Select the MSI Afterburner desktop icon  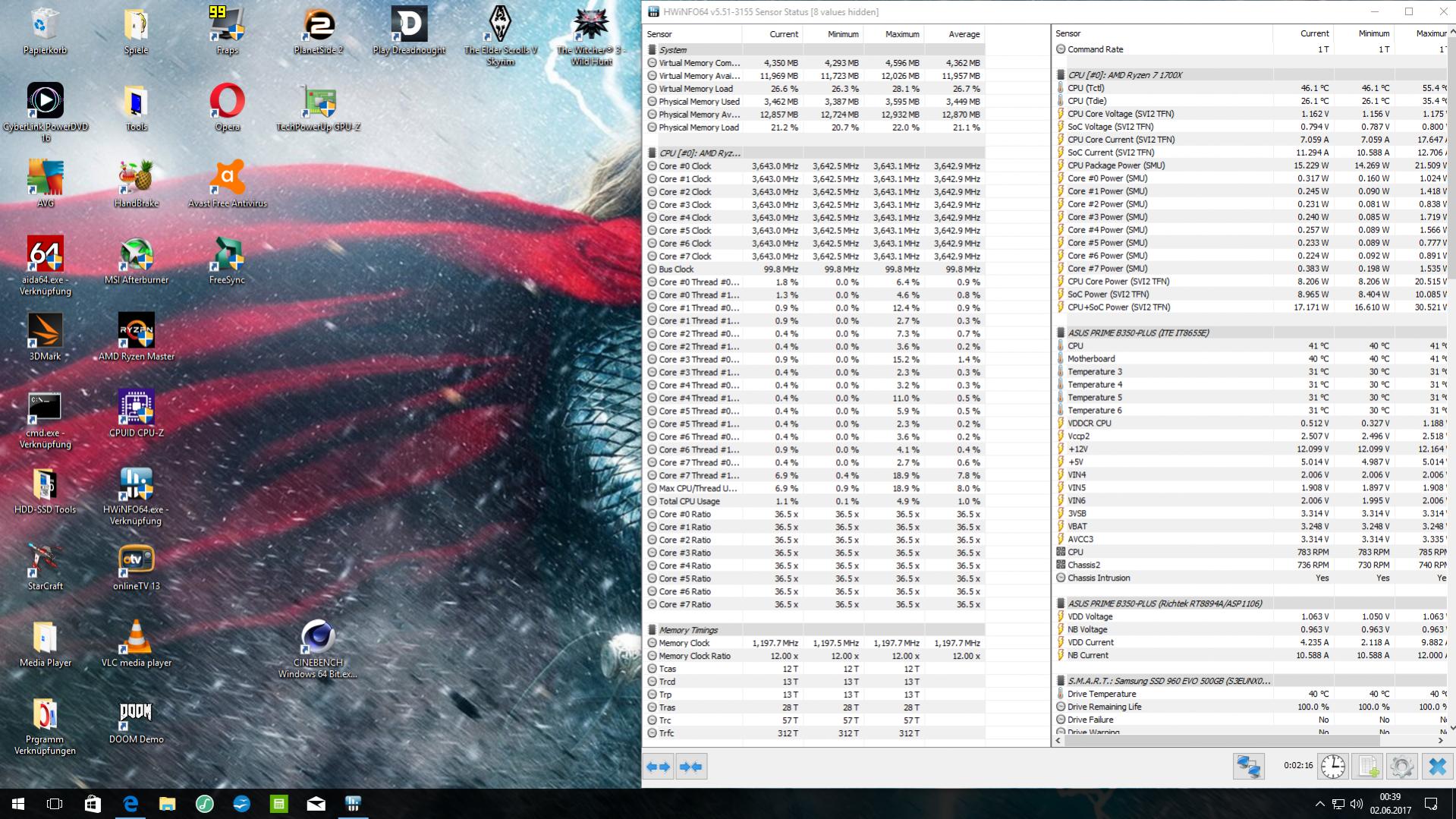136,260
